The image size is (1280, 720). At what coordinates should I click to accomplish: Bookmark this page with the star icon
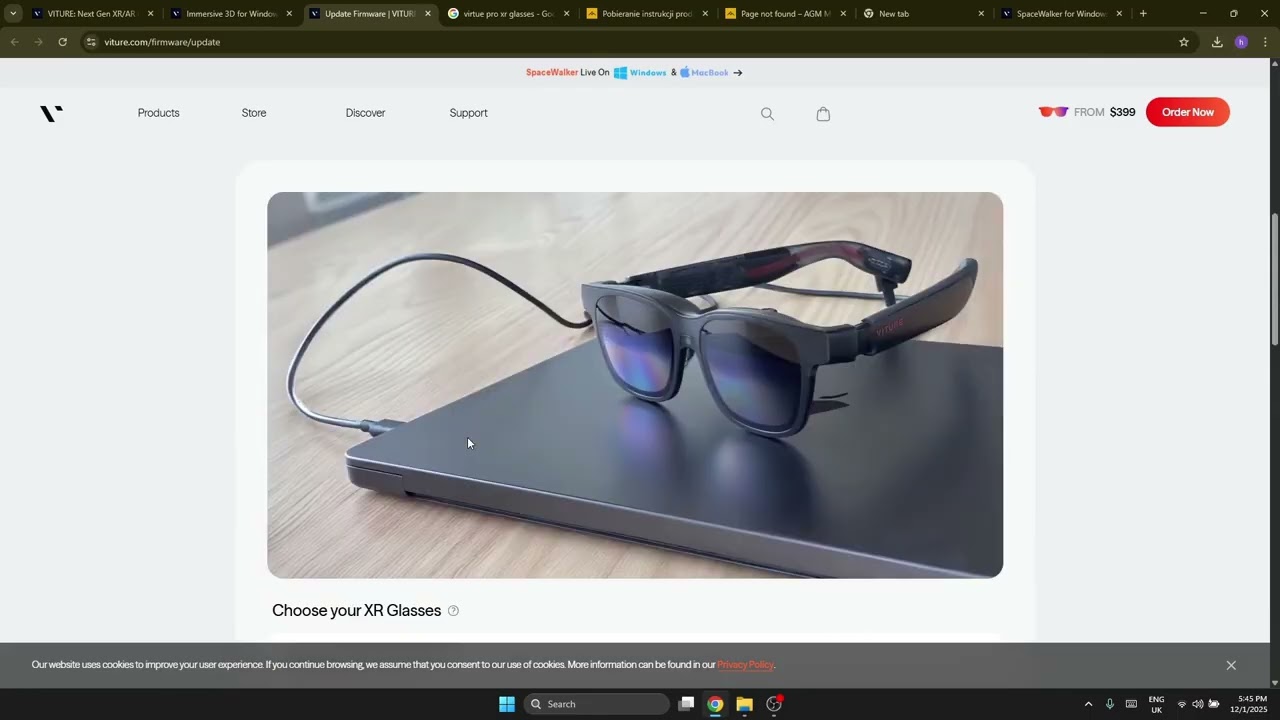point(1184,42)
